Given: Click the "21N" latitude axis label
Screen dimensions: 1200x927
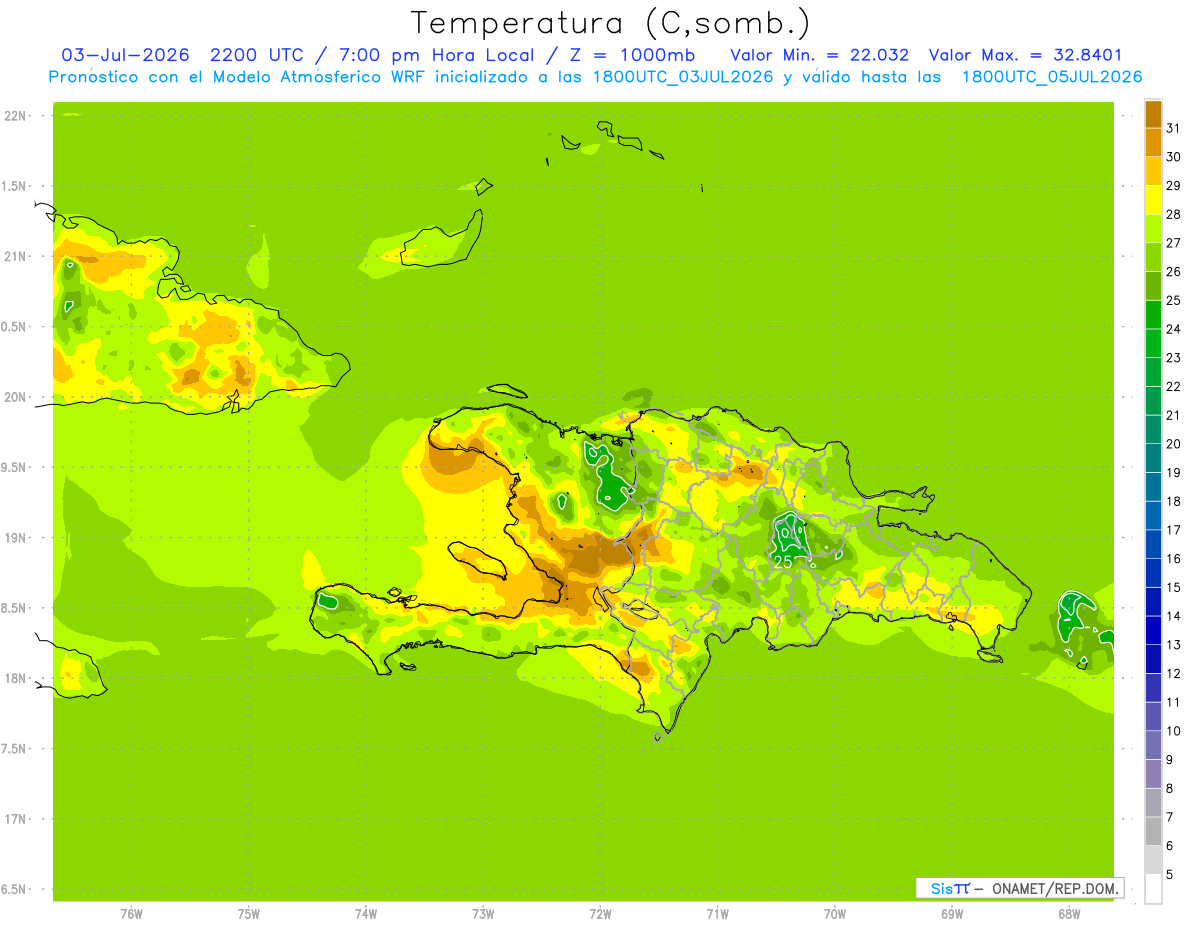Looking at the screenshot, I should pos(16,257).
